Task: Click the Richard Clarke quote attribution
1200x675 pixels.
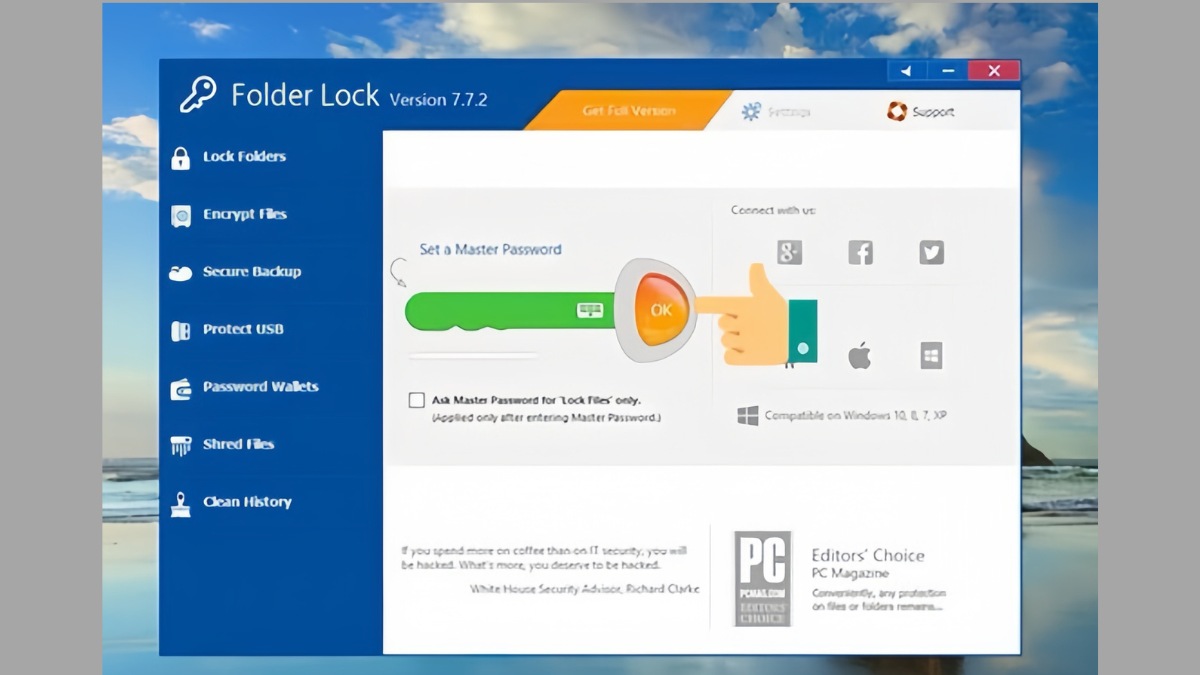Action: [x=585, y=589]
